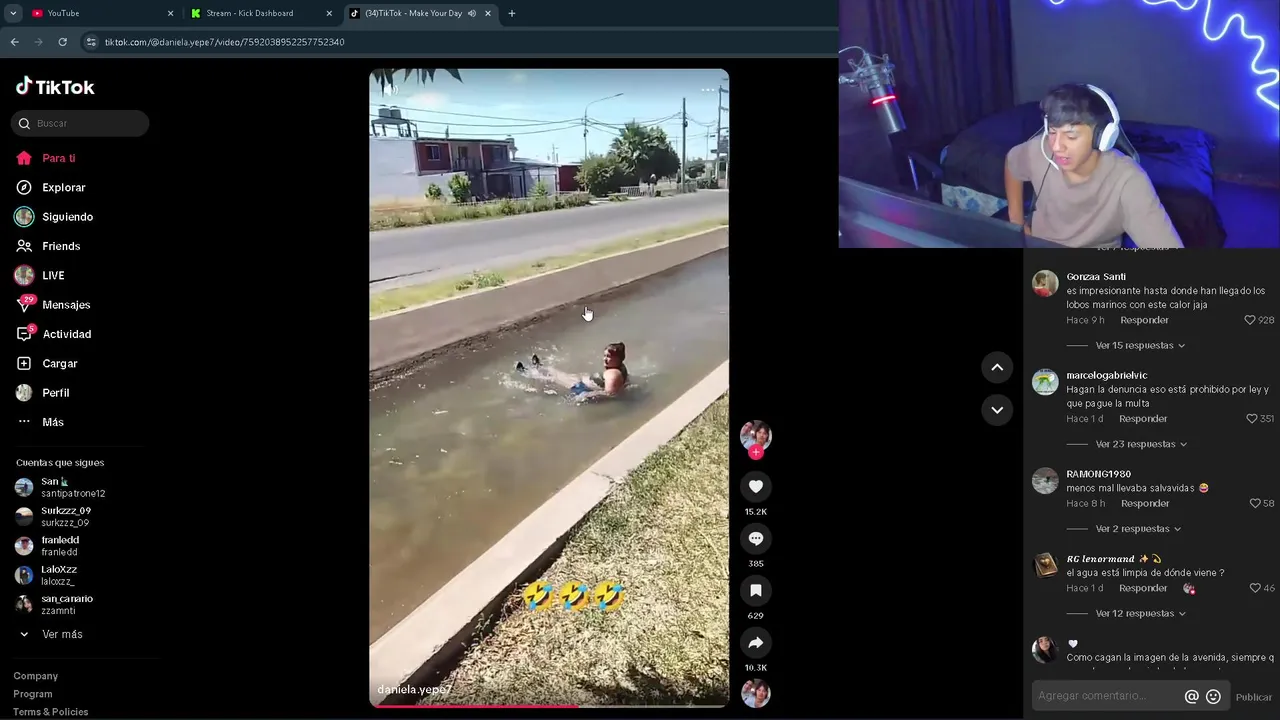This screenshot has width=1280, height=720.
Task: Expand Ver 12 respuestas
Action: pos(1140,613)
